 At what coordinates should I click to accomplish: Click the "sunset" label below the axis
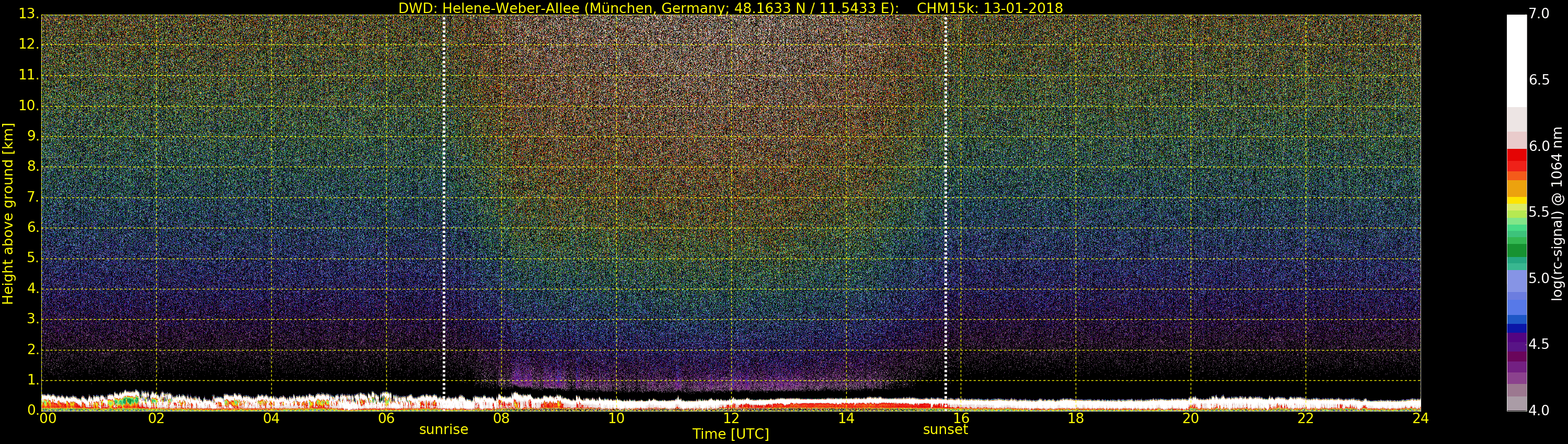[946, 429]
